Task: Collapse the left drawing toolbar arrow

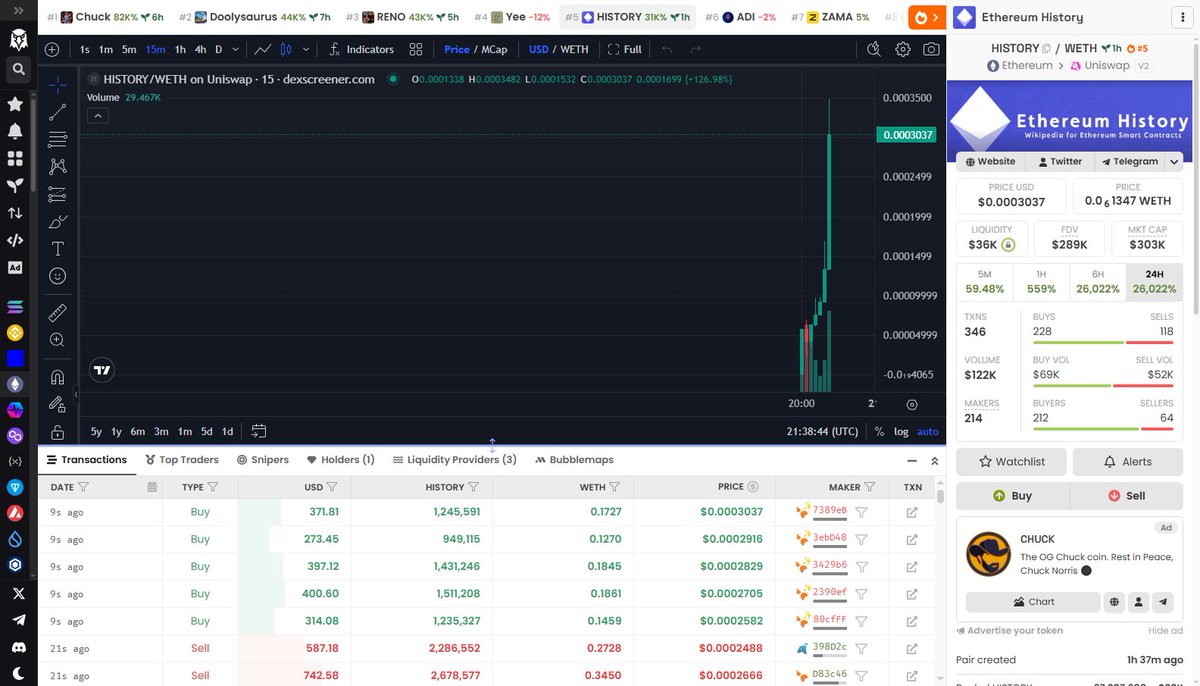Action: click(75, 395)
